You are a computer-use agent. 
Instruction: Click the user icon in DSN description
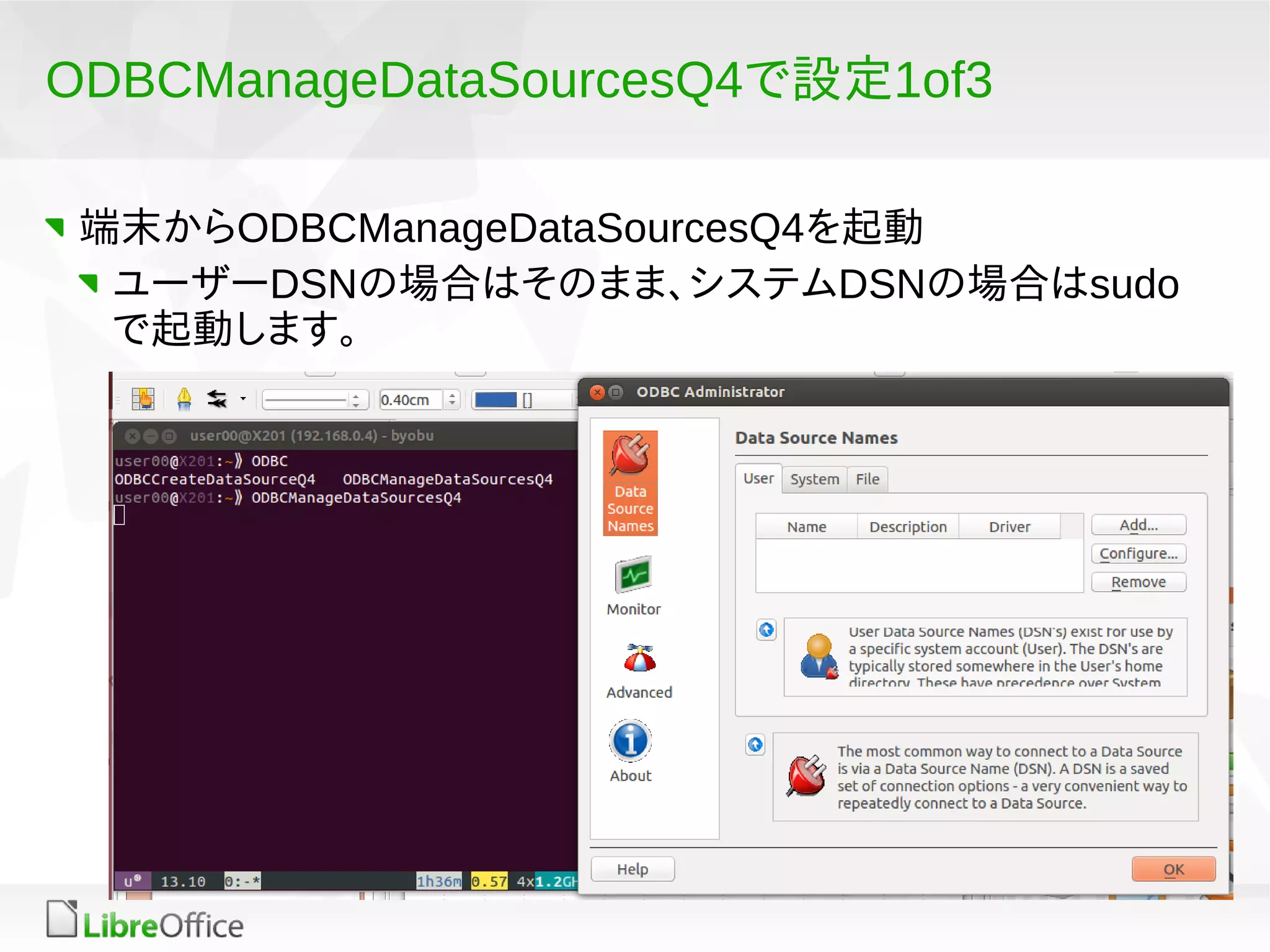click(x=819, y=656)
